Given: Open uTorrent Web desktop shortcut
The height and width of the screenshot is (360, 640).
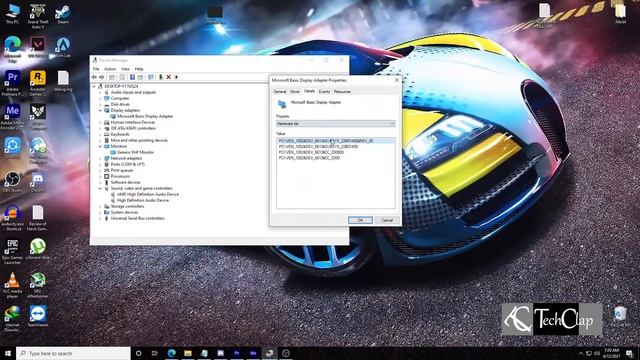Looking at the screenshot, I should (38, 249).
